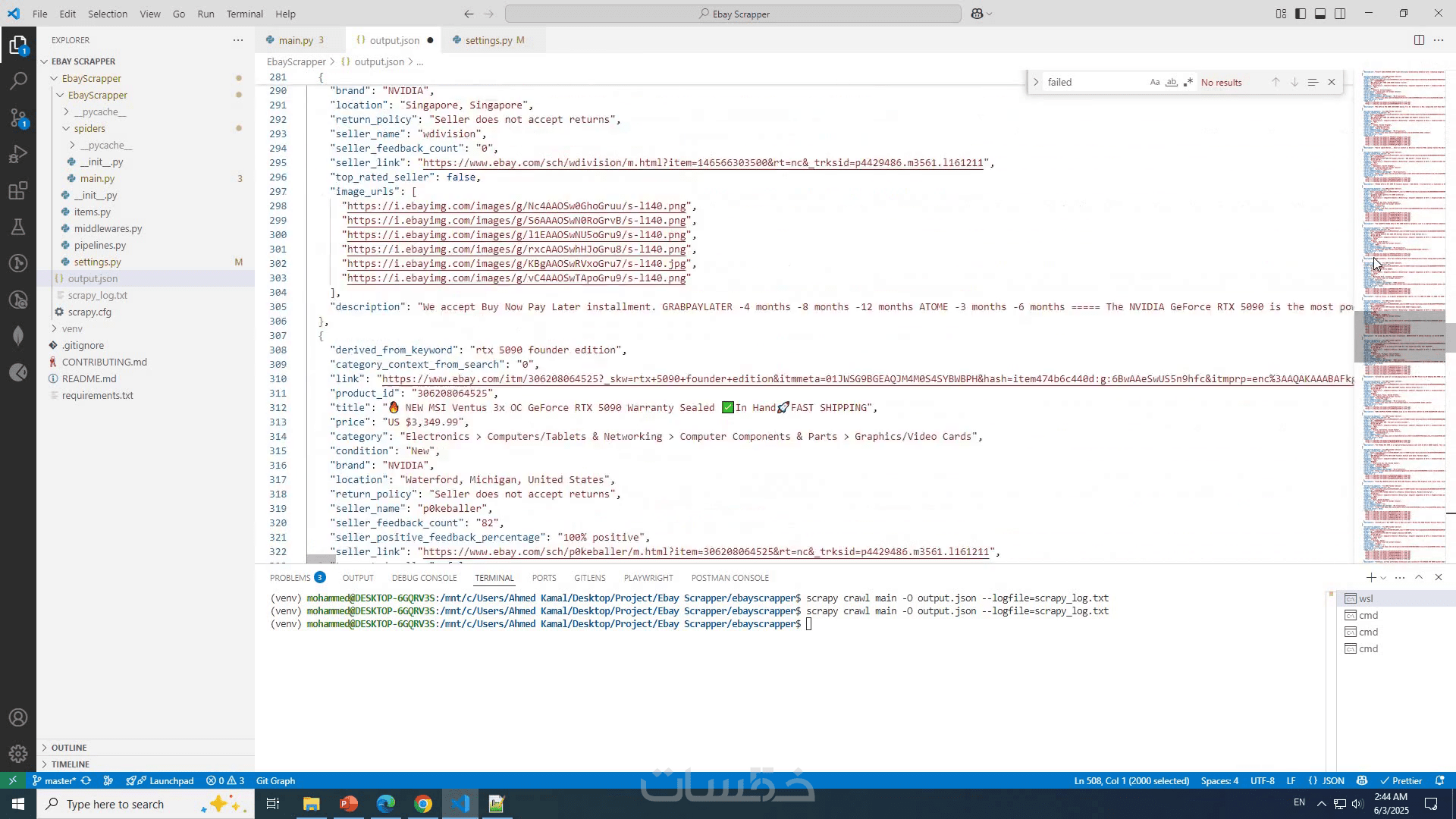Open Source Control view icon

click(x=18, y=118)
